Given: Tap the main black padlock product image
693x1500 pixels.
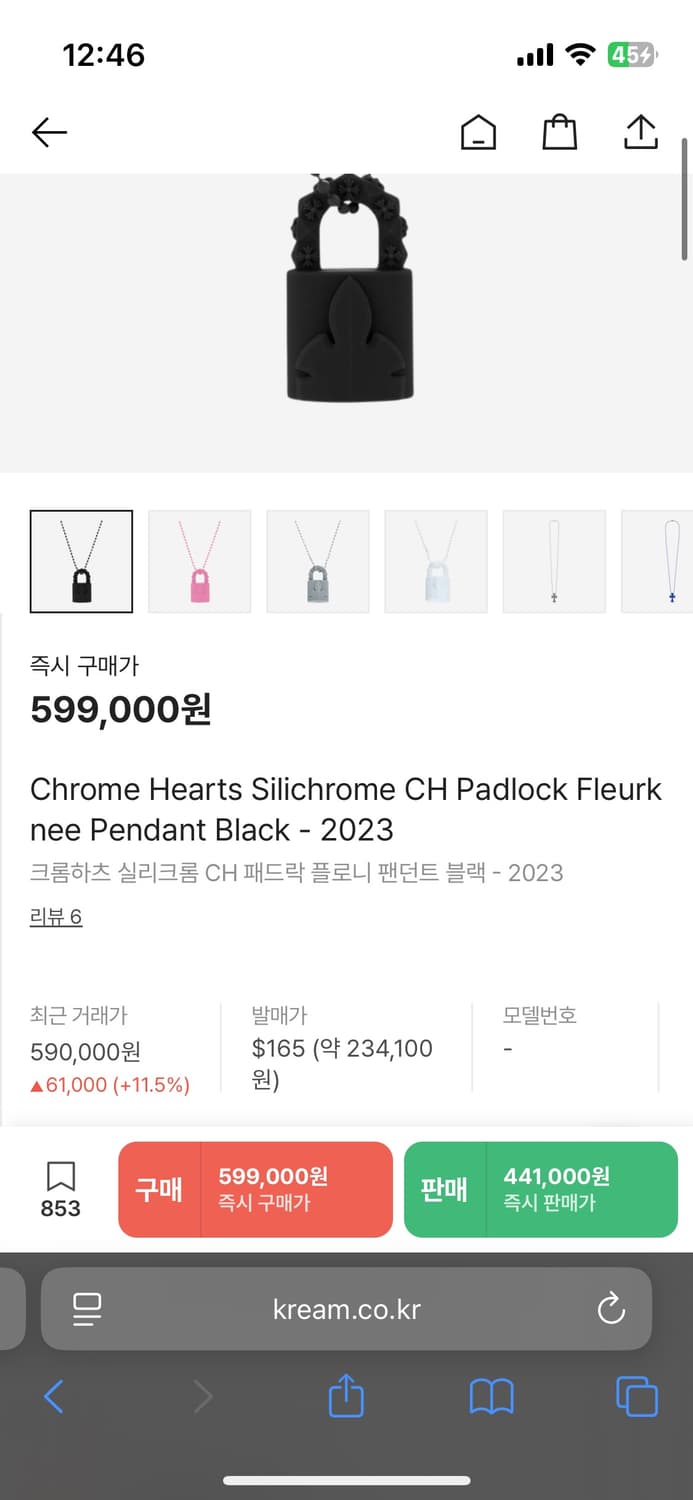Looking at the screenshot, I should [x=350, y=300].
